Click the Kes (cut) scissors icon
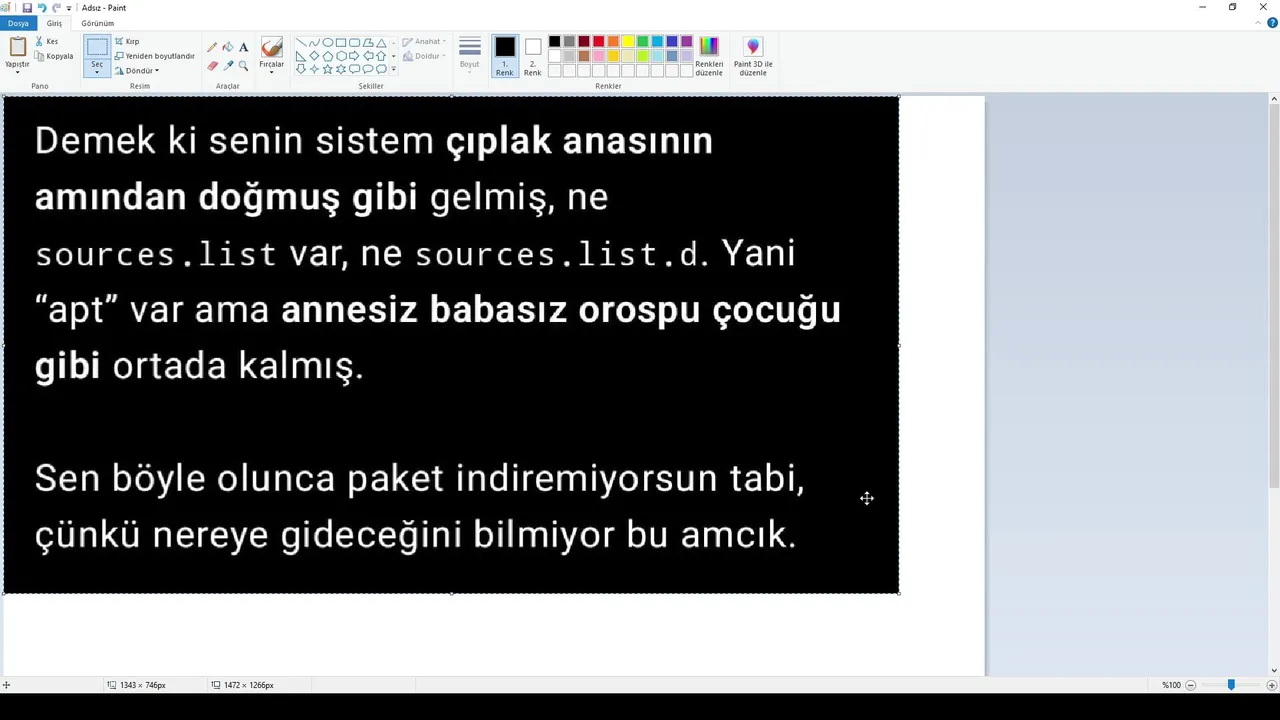The image size is (1280, 720). tap(40, 41)
